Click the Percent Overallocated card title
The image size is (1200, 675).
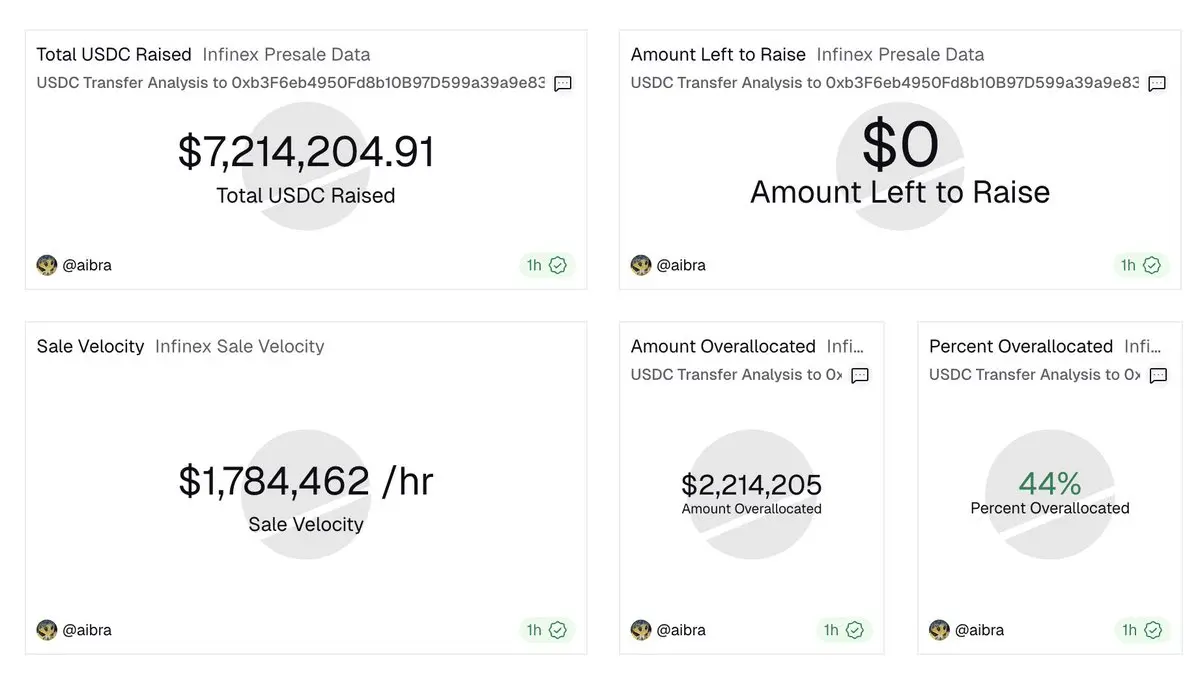[1021, 346]
